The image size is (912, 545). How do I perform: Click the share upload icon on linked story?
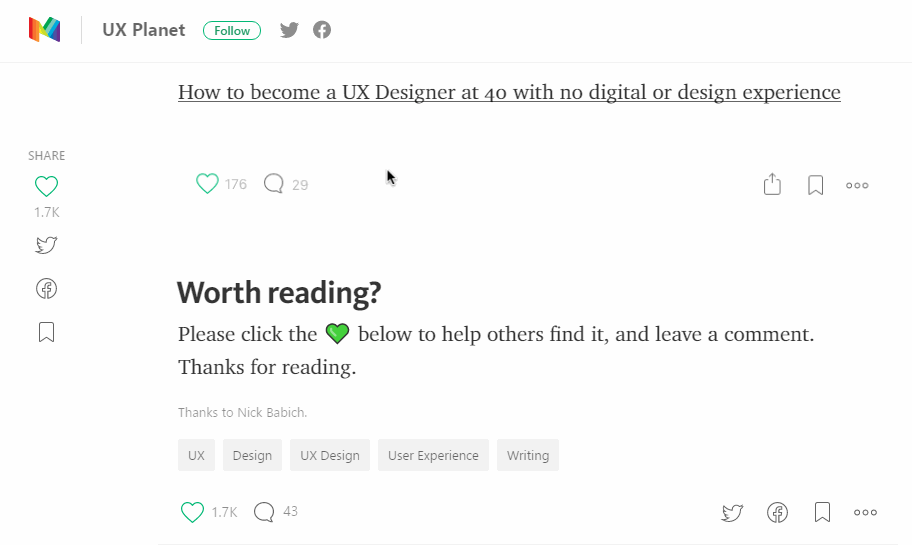(x=772, y=184)
